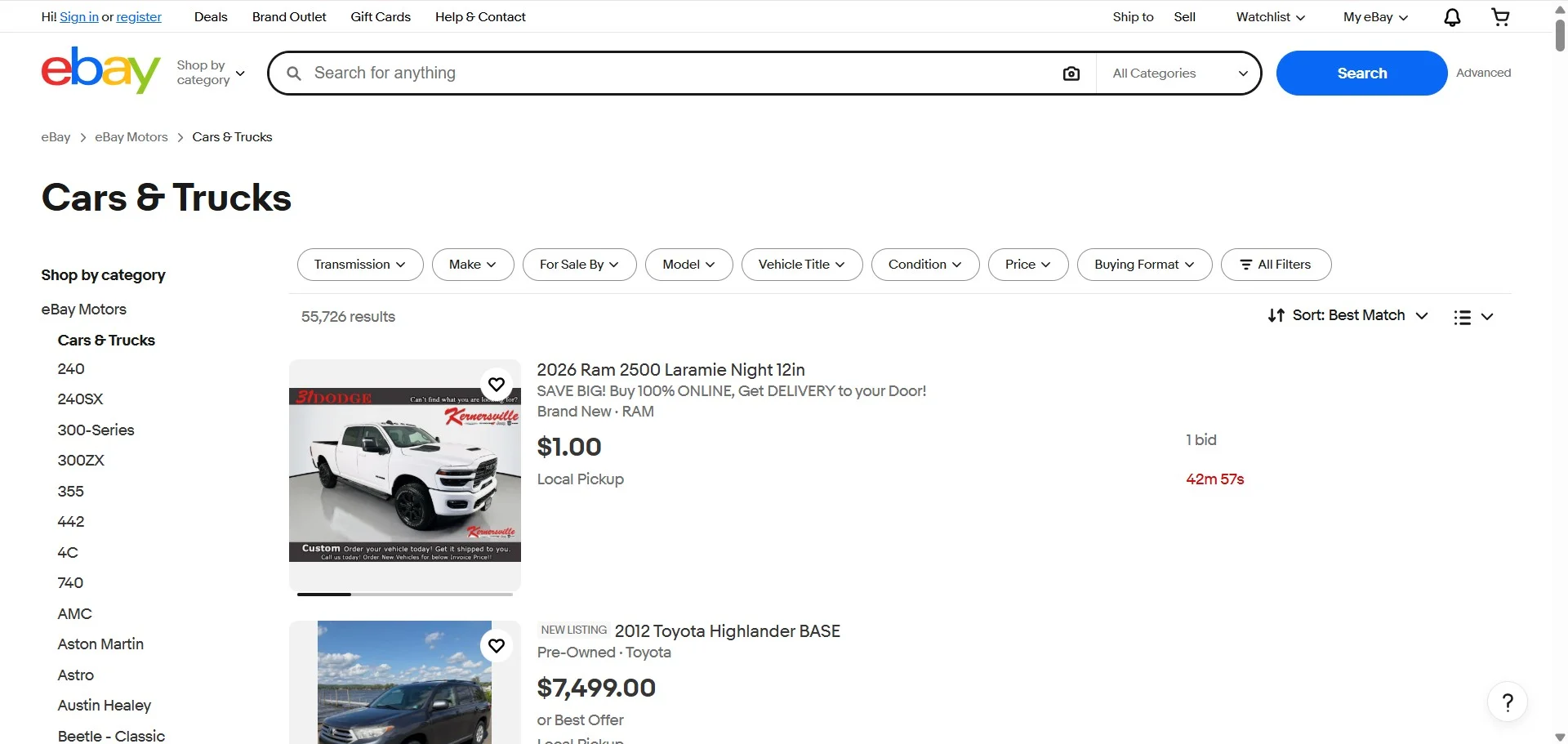Open Advanced search link
This screenshot has height=744, width=1568.
pyautogui.click(x=1483, y=73)
